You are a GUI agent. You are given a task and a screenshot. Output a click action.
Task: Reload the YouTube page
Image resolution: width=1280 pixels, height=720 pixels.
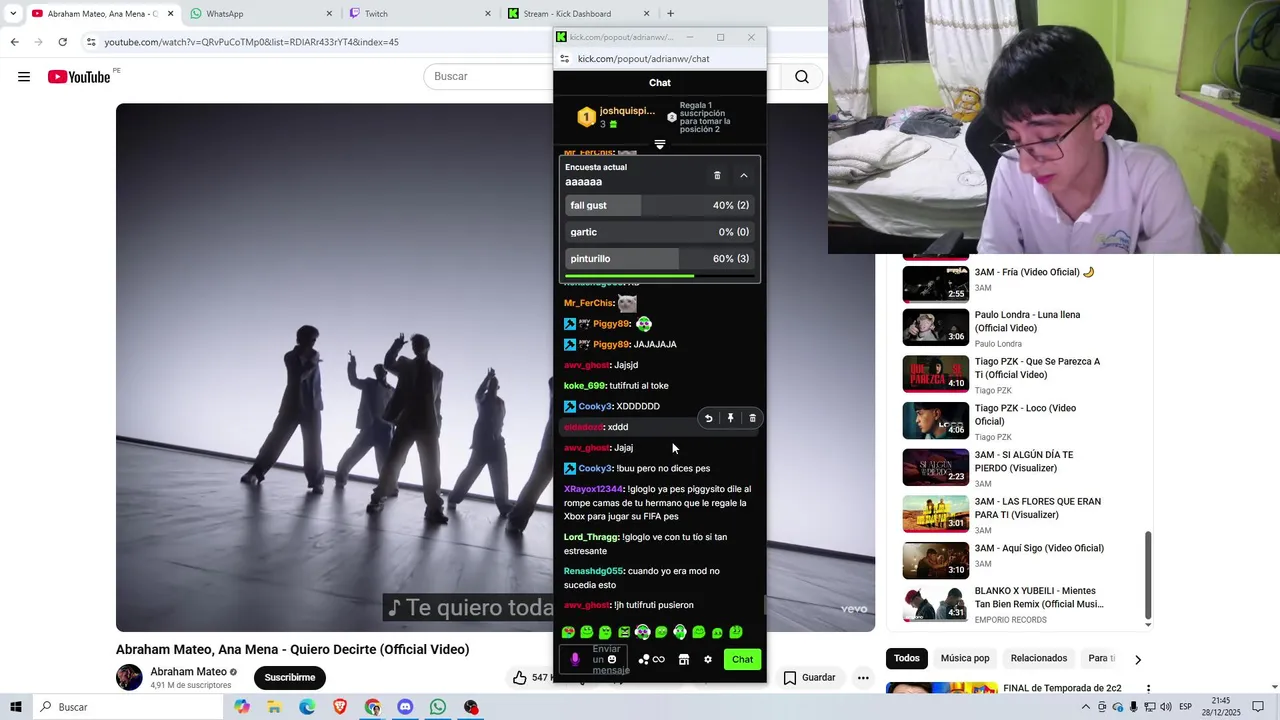(x=62, y=42)
